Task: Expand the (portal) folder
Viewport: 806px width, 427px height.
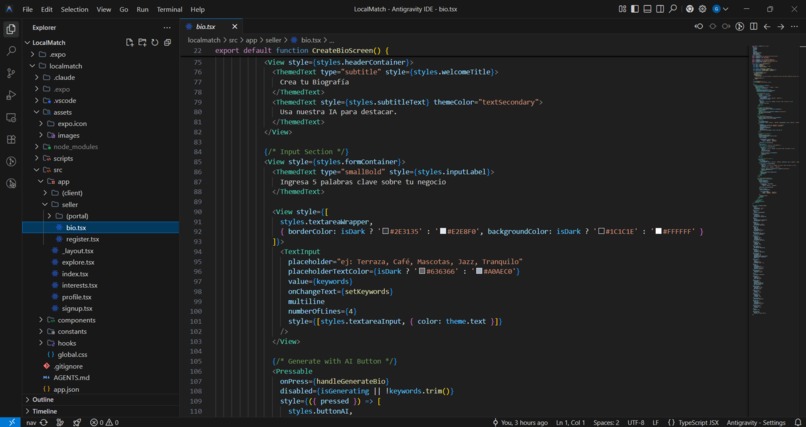Action: click(101, 216)
